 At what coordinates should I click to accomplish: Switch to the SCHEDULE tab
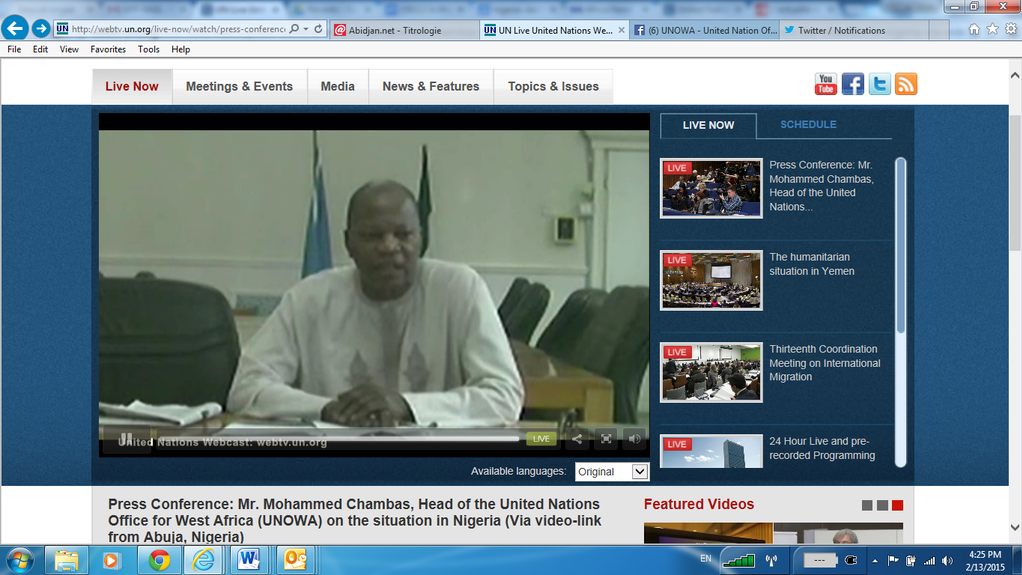808,125
